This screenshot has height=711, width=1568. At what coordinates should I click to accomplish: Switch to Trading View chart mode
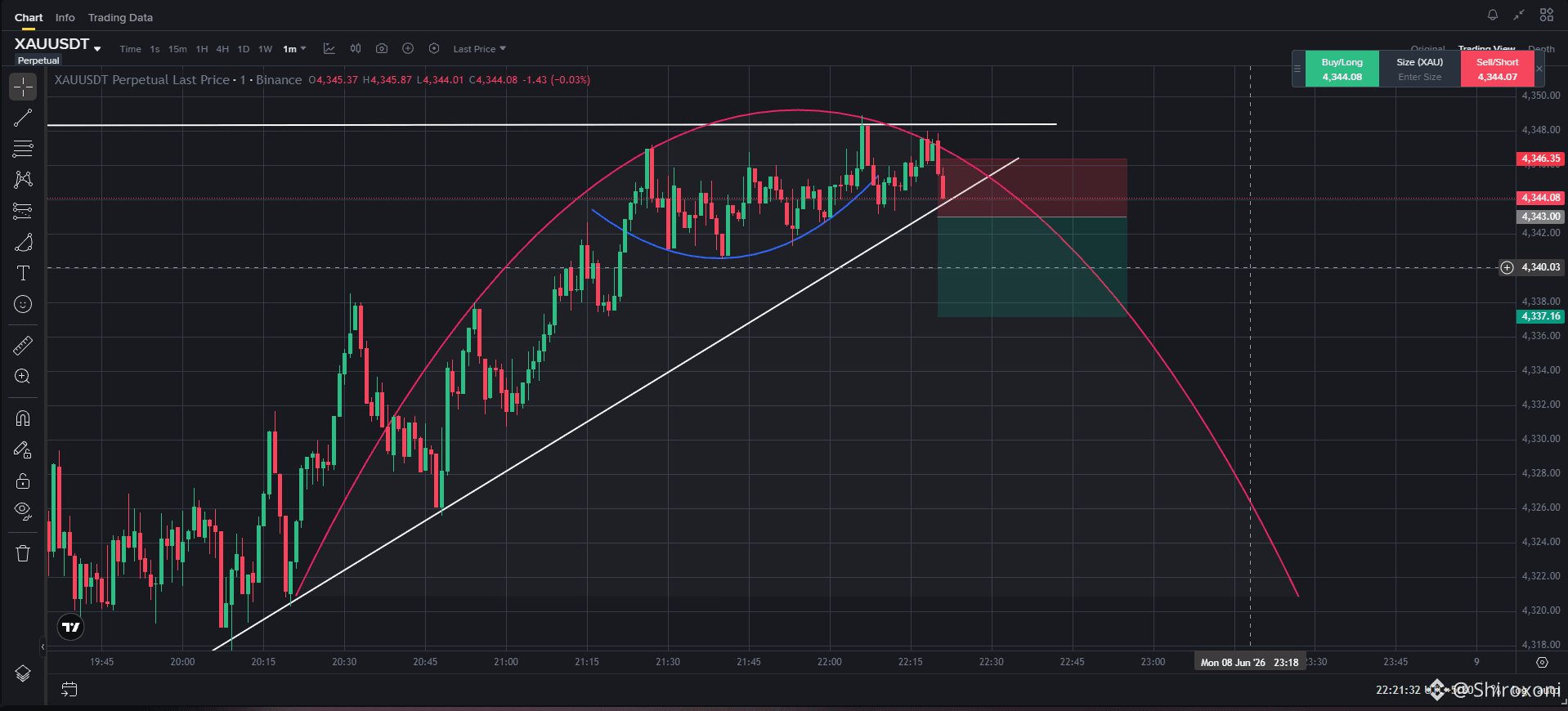point(1486,49)
